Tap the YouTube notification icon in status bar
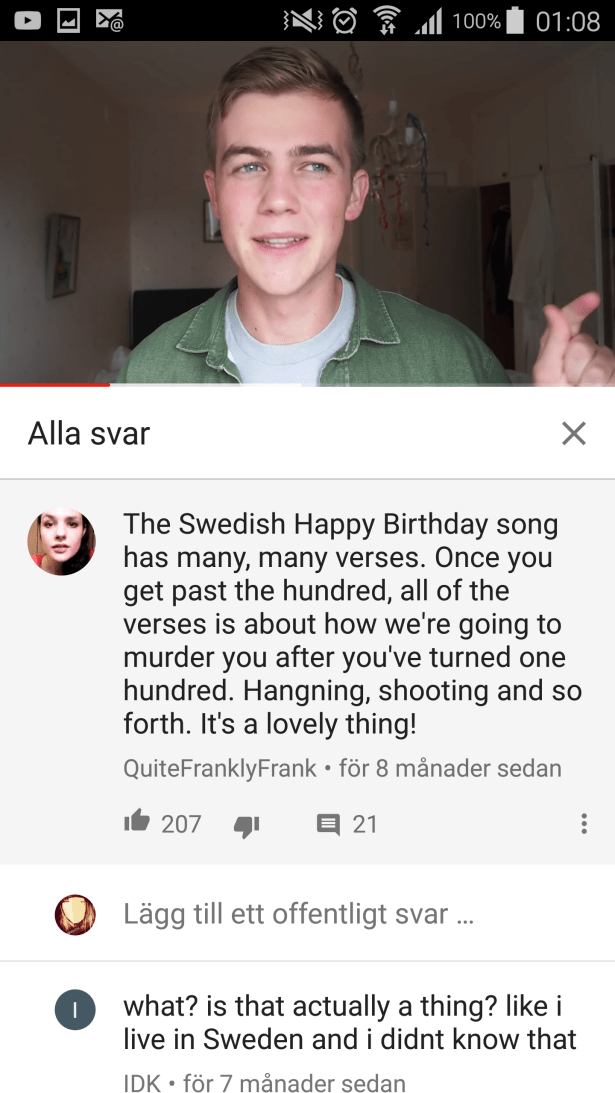 [28, 21]
